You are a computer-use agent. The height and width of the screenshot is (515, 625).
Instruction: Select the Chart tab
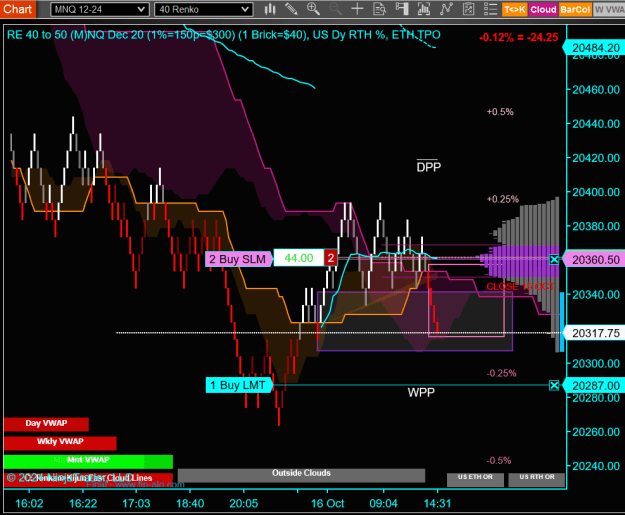click(18, 9)
